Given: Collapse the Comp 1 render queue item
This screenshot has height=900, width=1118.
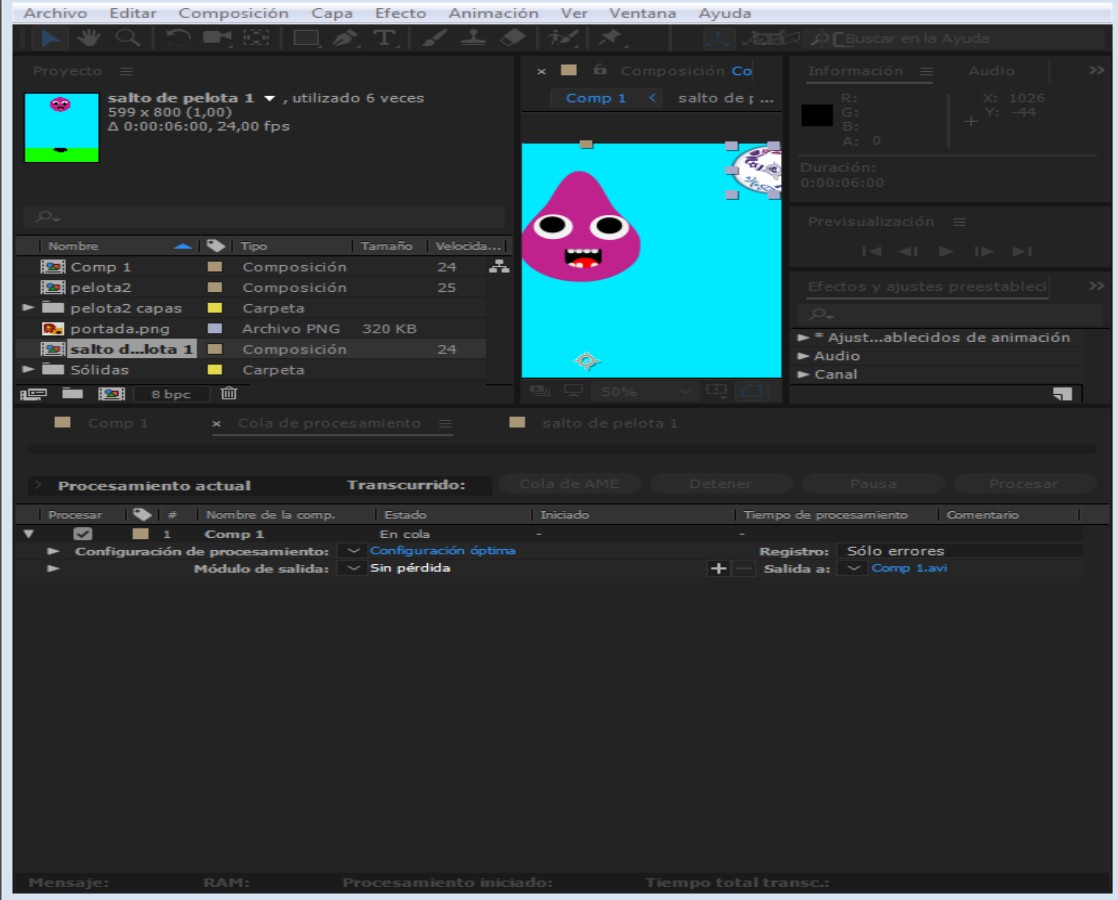Looking at the screenshot, I should coord(29,533).
